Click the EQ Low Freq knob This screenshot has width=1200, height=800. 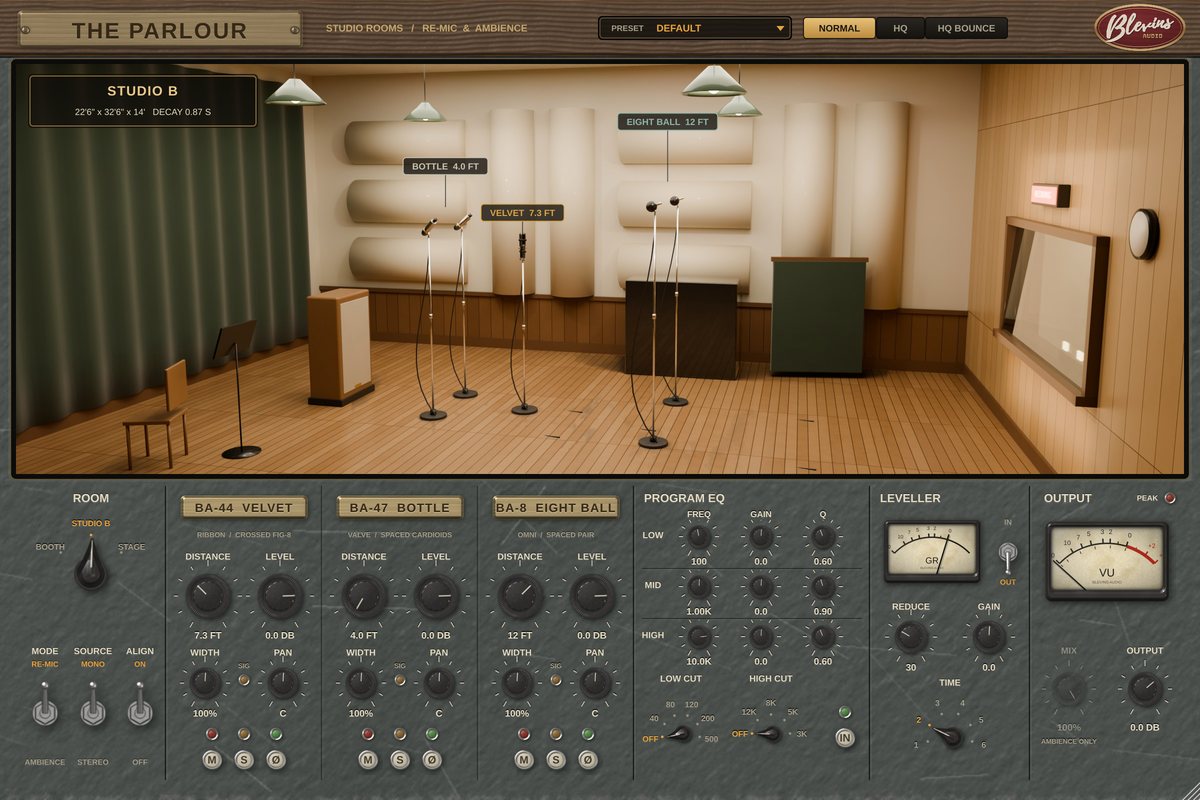tap(699, 537)
